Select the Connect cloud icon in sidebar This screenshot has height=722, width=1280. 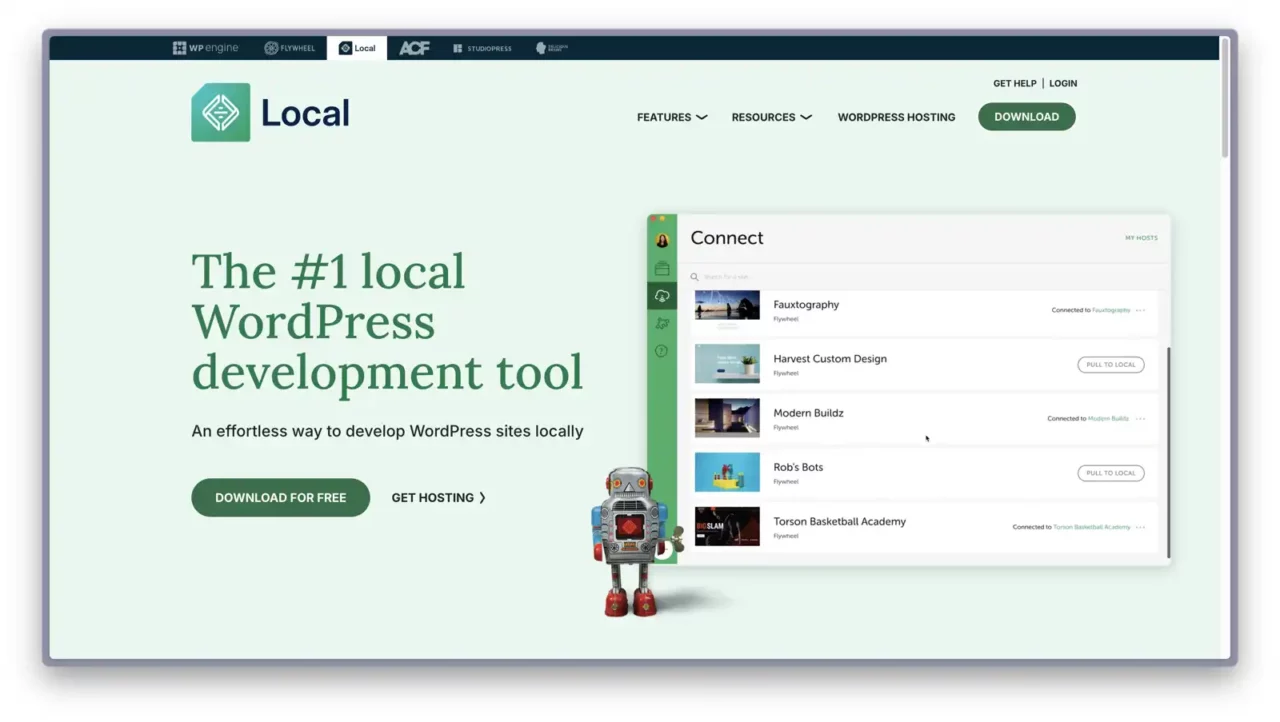662,296
